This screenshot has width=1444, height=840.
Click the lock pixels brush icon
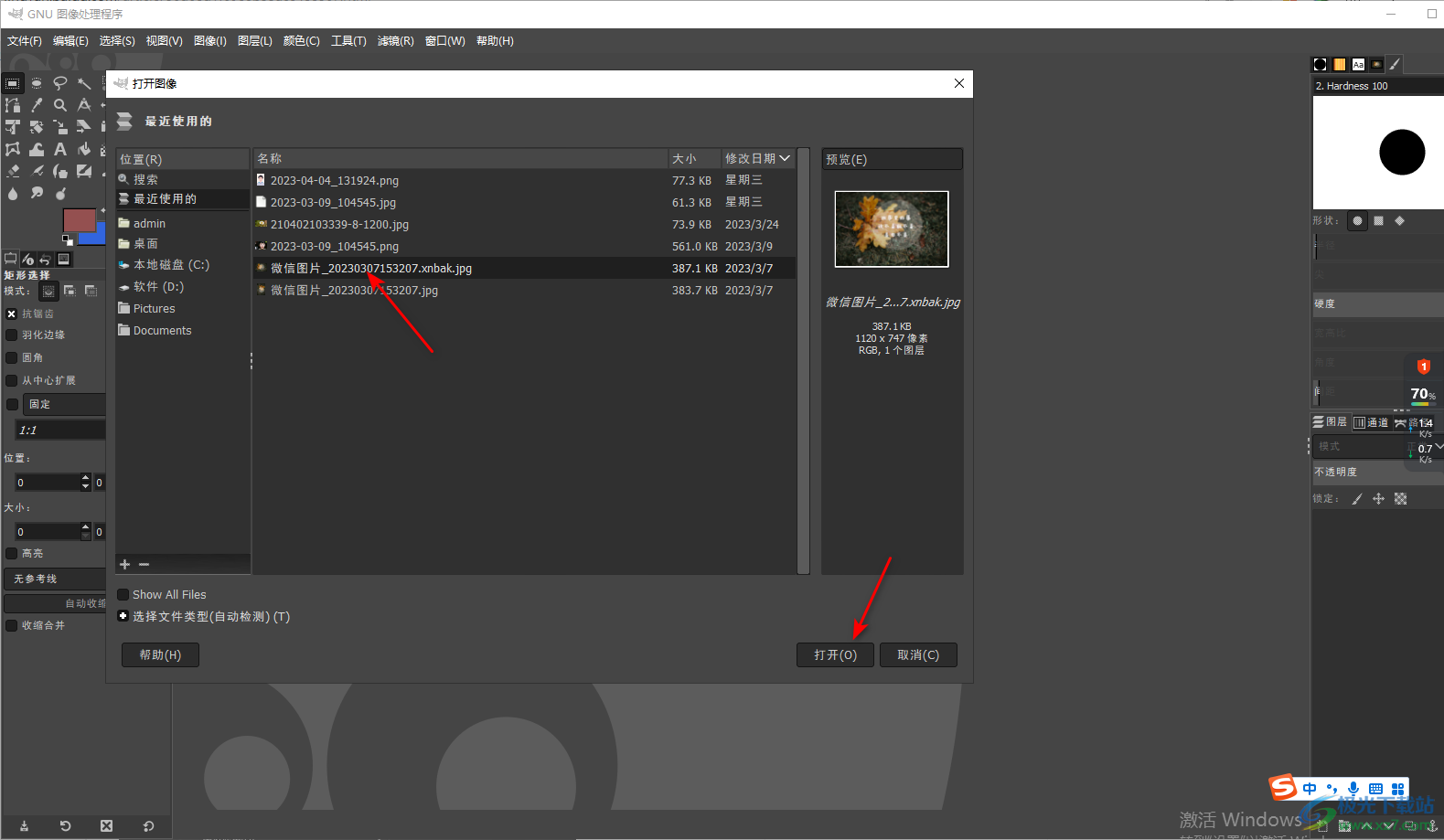click(x=1357, y=498)
